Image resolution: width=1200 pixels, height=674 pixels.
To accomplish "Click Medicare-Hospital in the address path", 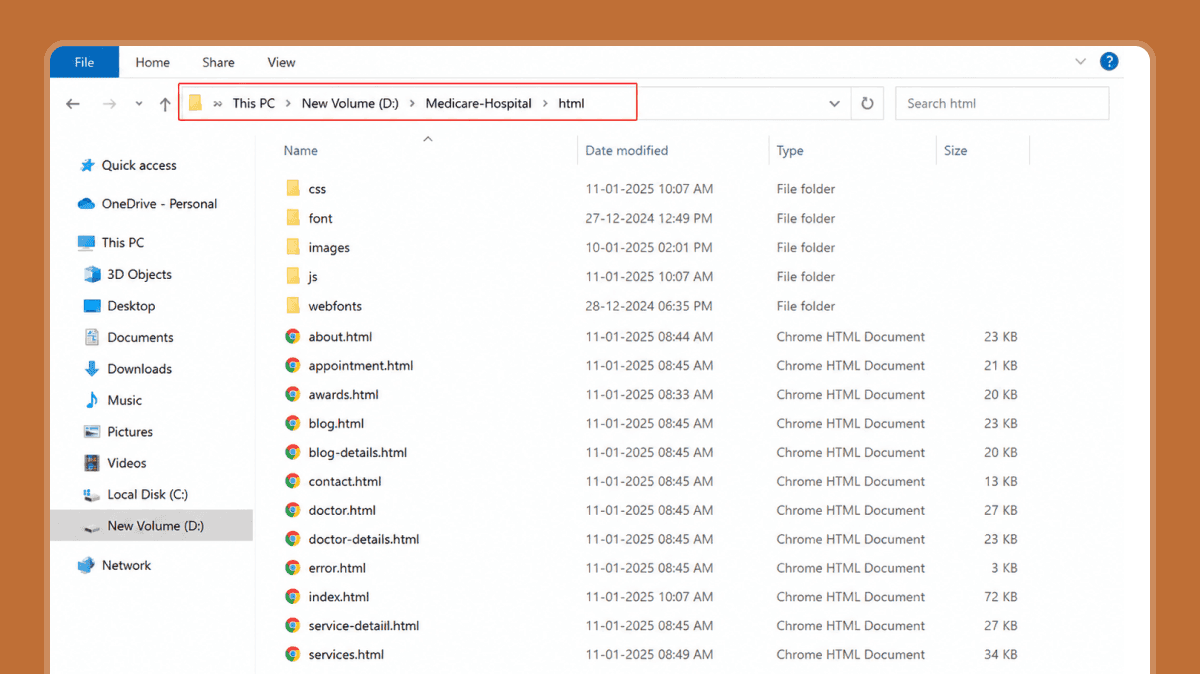I will 478,103.
